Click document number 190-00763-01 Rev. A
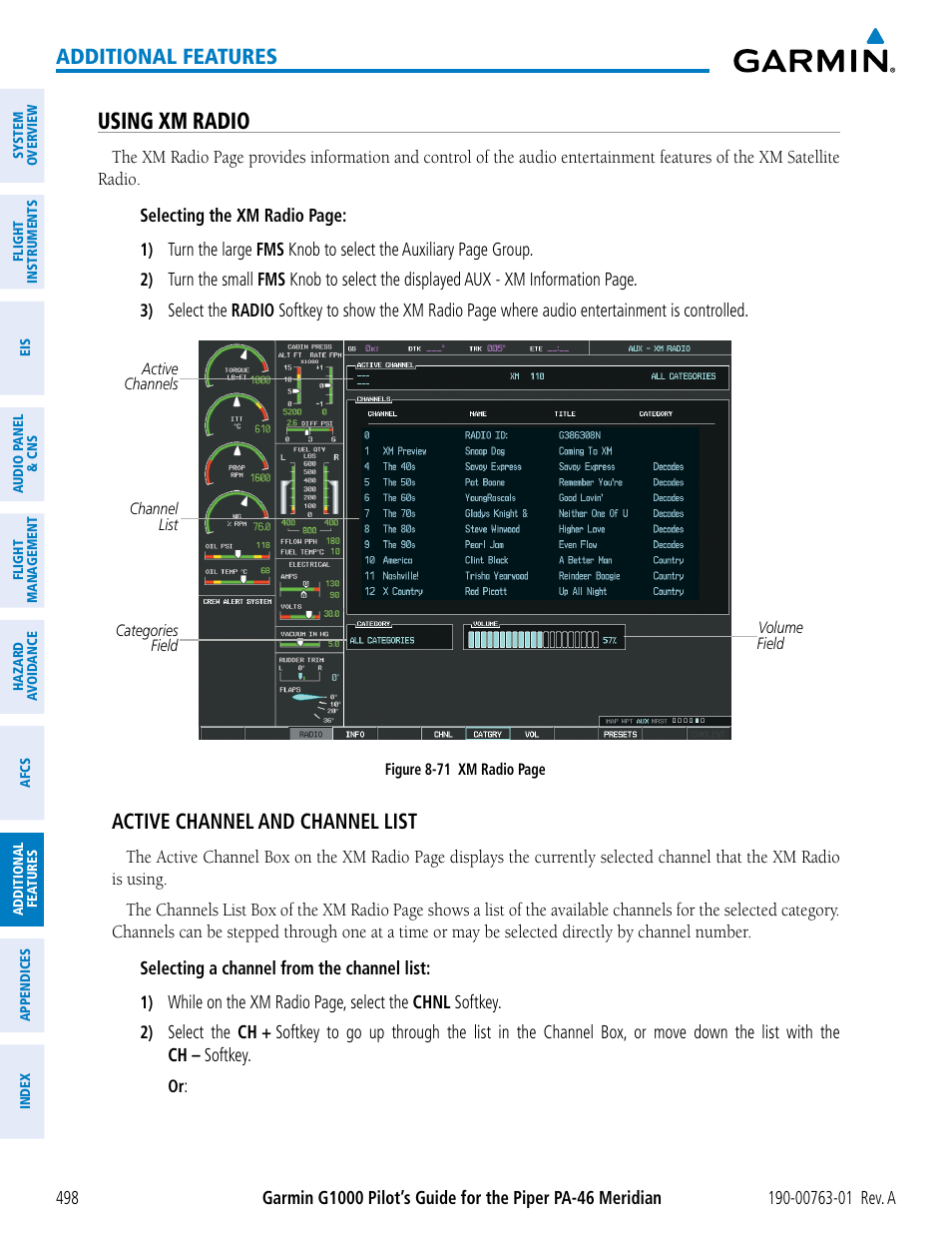This screenshot has width=952, height=1233. coord(831,1198)
